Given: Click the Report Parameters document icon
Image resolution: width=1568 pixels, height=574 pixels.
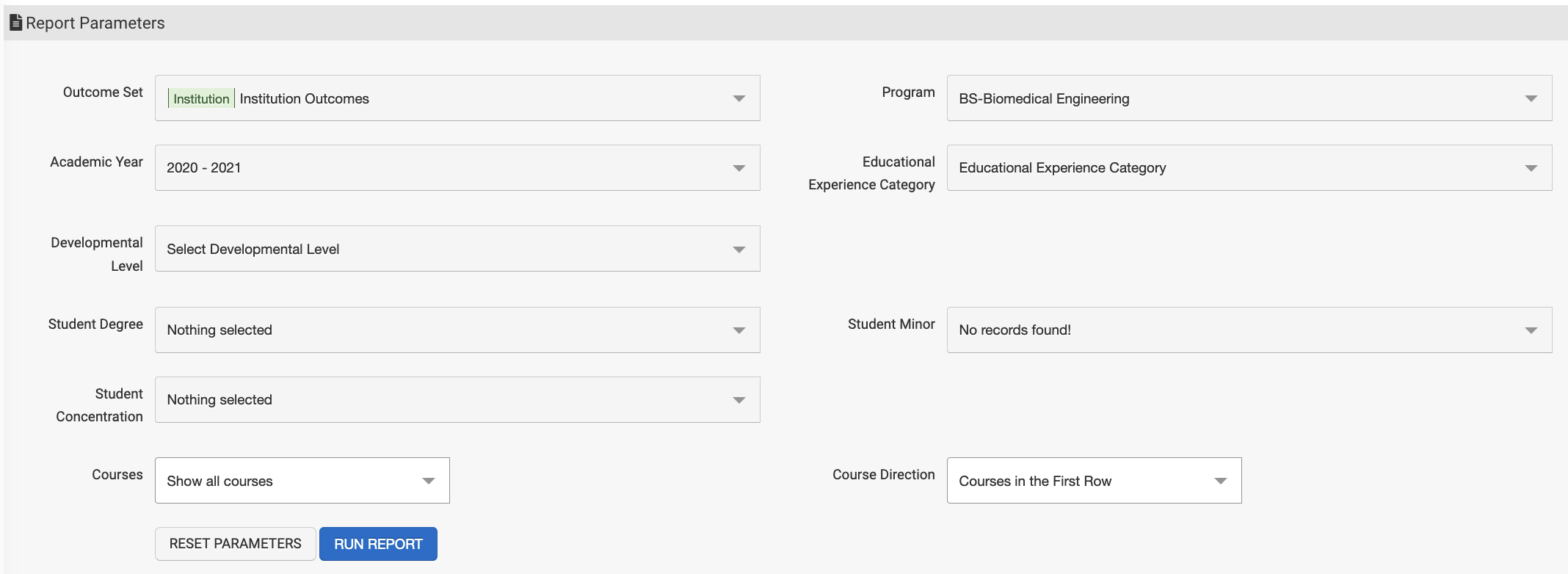Looking at the screenshot, I should coord(15,23).
